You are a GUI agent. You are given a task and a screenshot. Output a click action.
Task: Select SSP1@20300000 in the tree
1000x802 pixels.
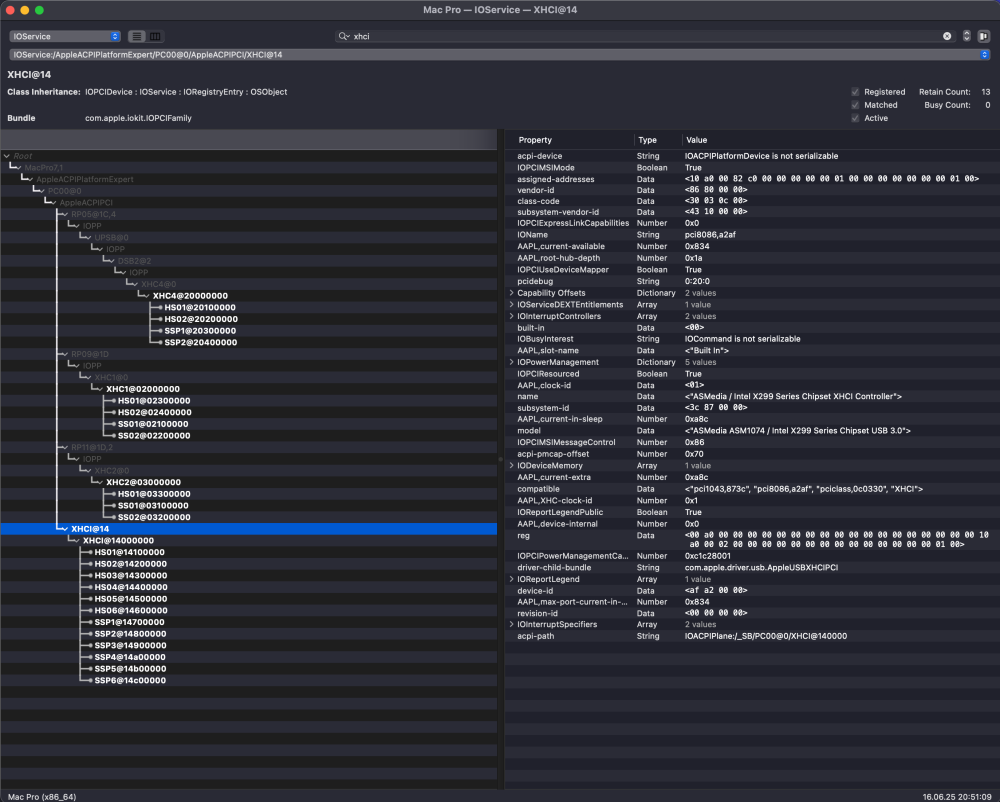click(200, 331)
